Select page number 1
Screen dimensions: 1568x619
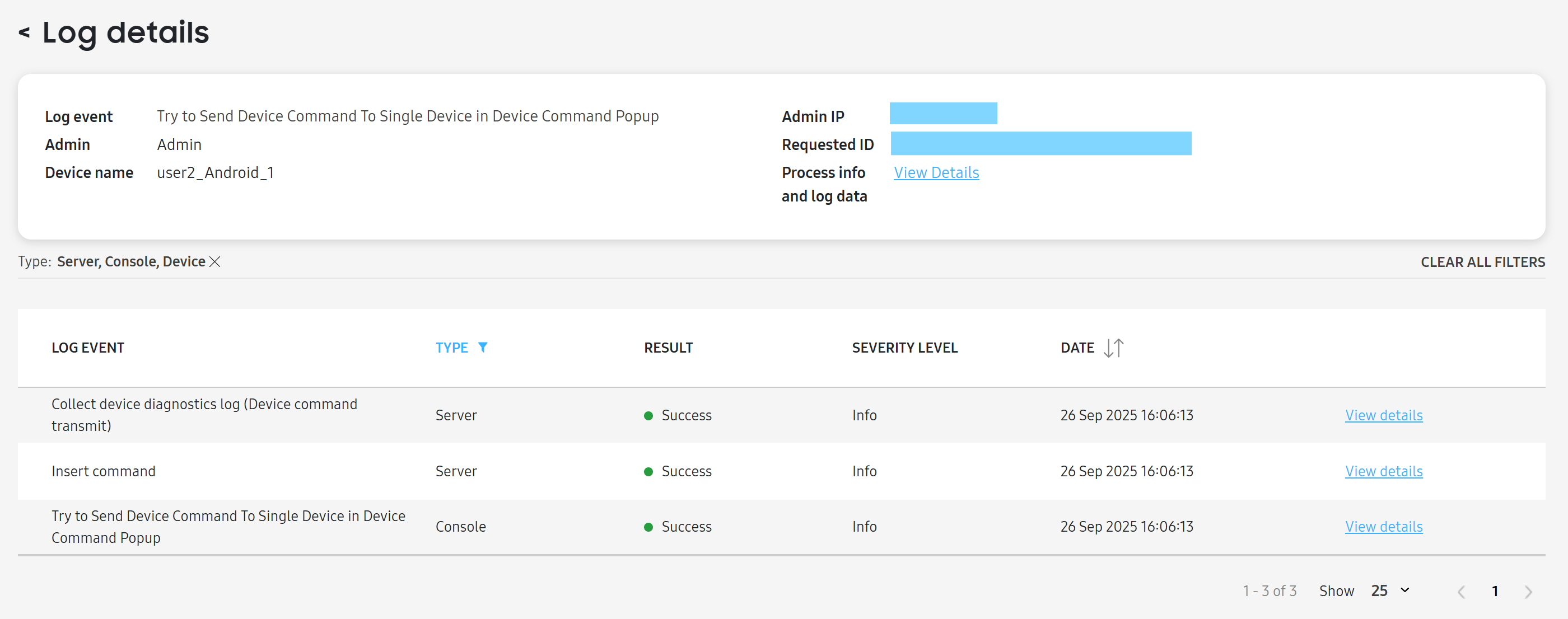point(1494,591)
